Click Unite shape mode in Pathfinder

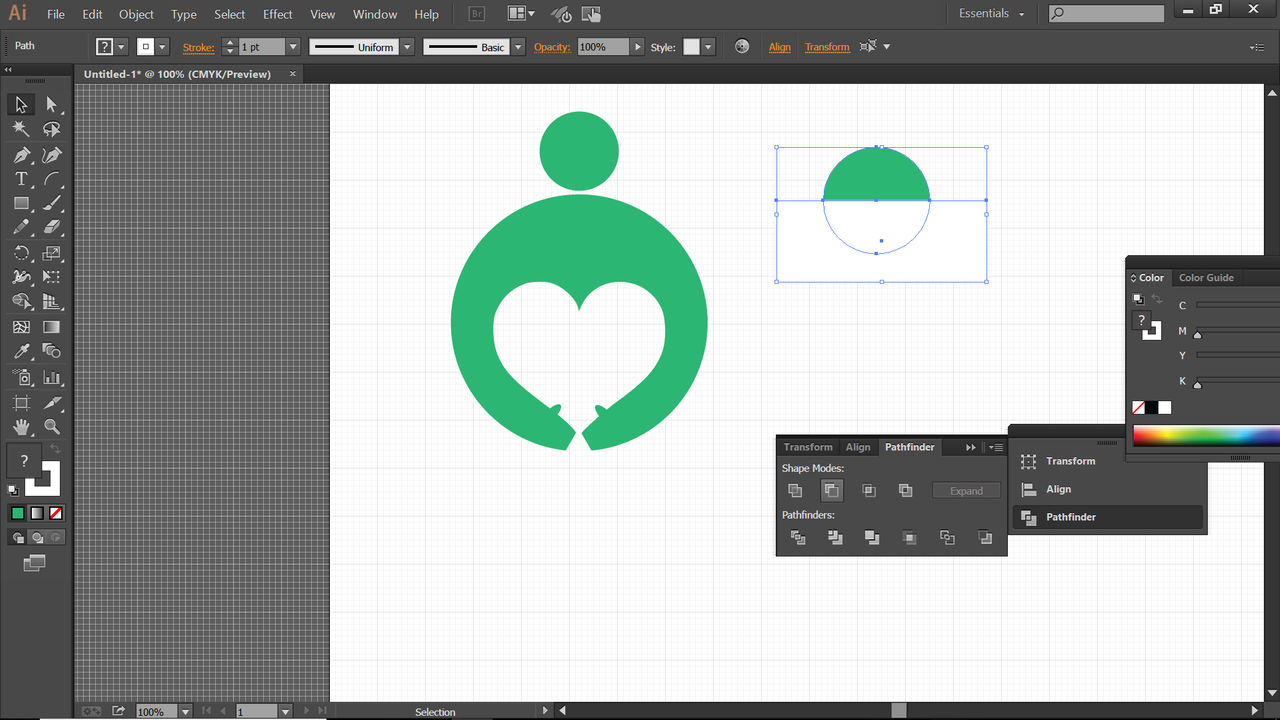pyautogui.click(x=795, y=490)
